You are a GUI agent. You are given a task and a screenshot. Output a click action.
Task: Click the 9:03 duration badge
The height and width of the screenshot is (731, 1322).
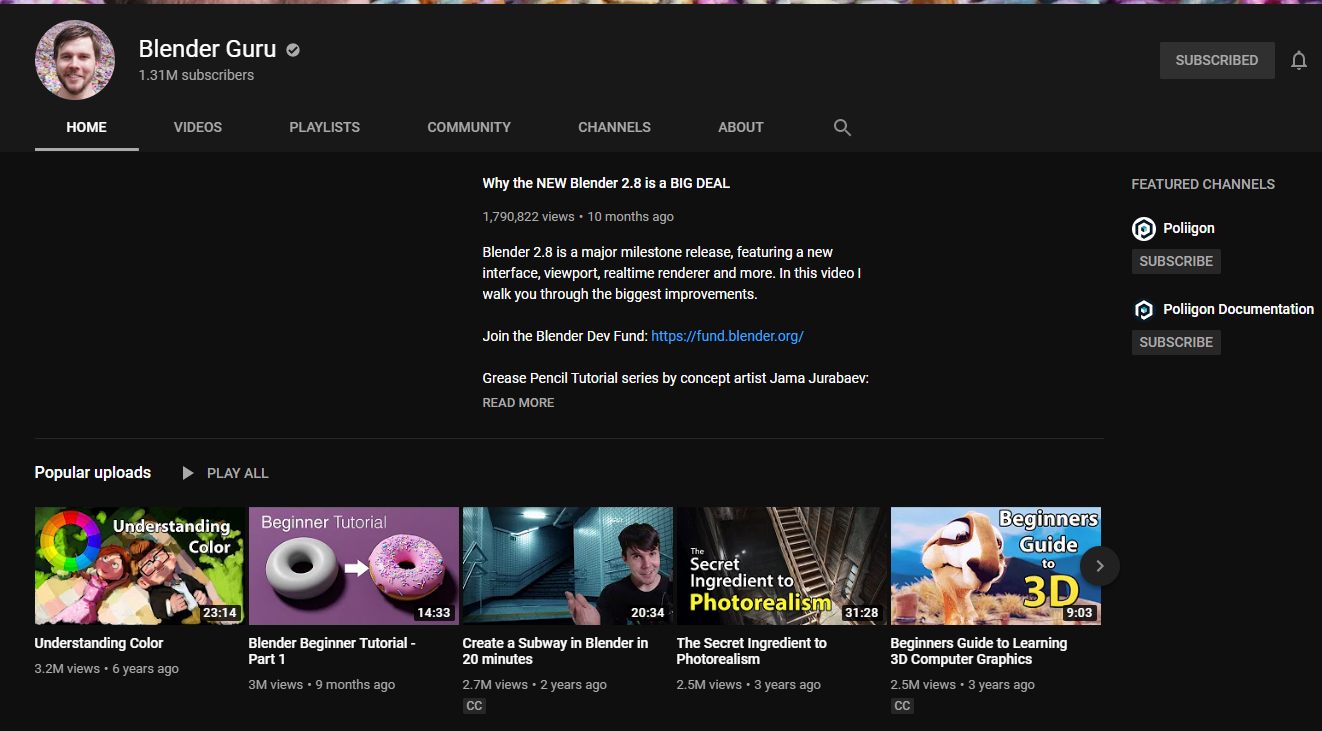tap(1079, 613)
